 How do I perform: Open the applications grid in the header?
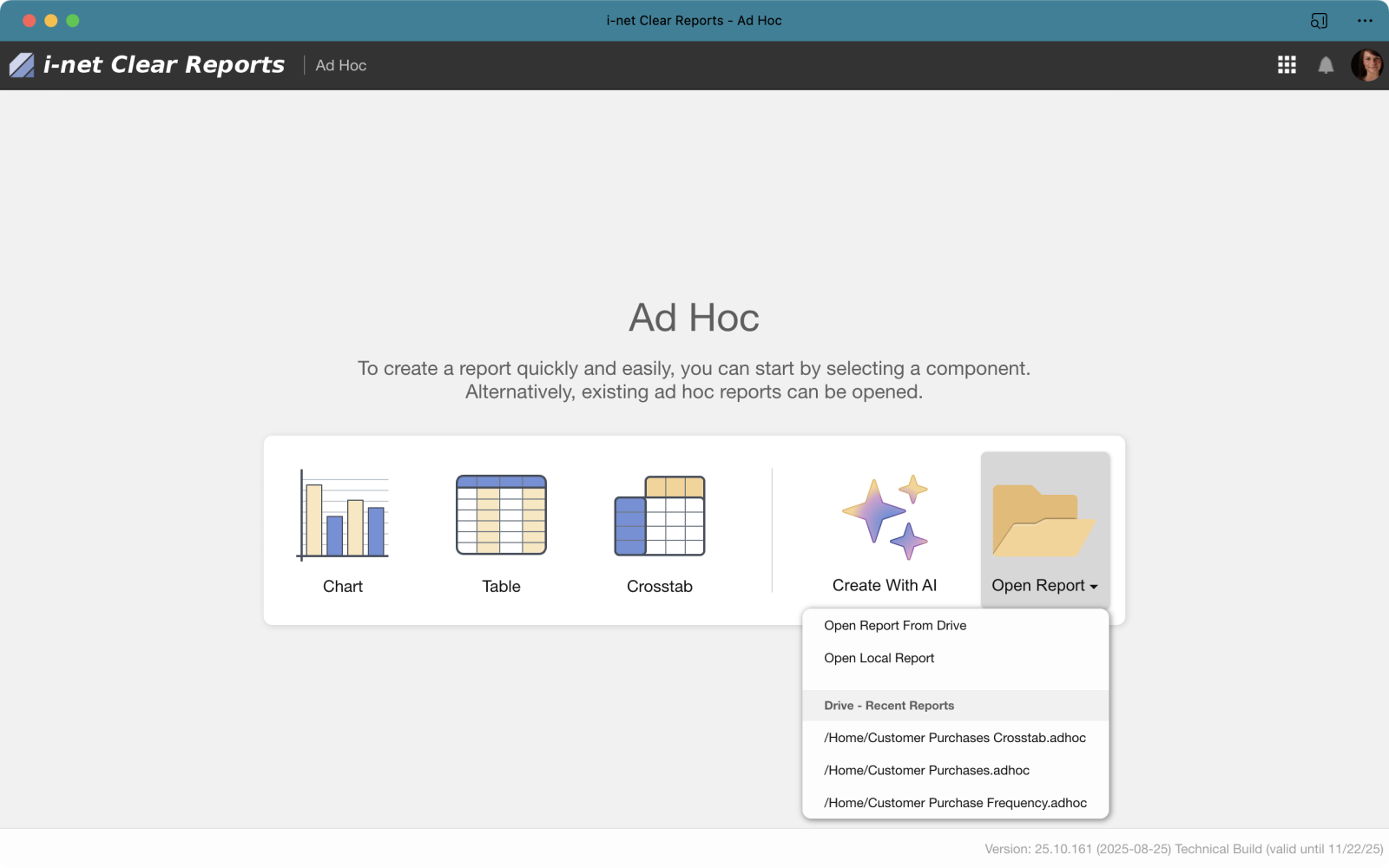pos(1287,65)
